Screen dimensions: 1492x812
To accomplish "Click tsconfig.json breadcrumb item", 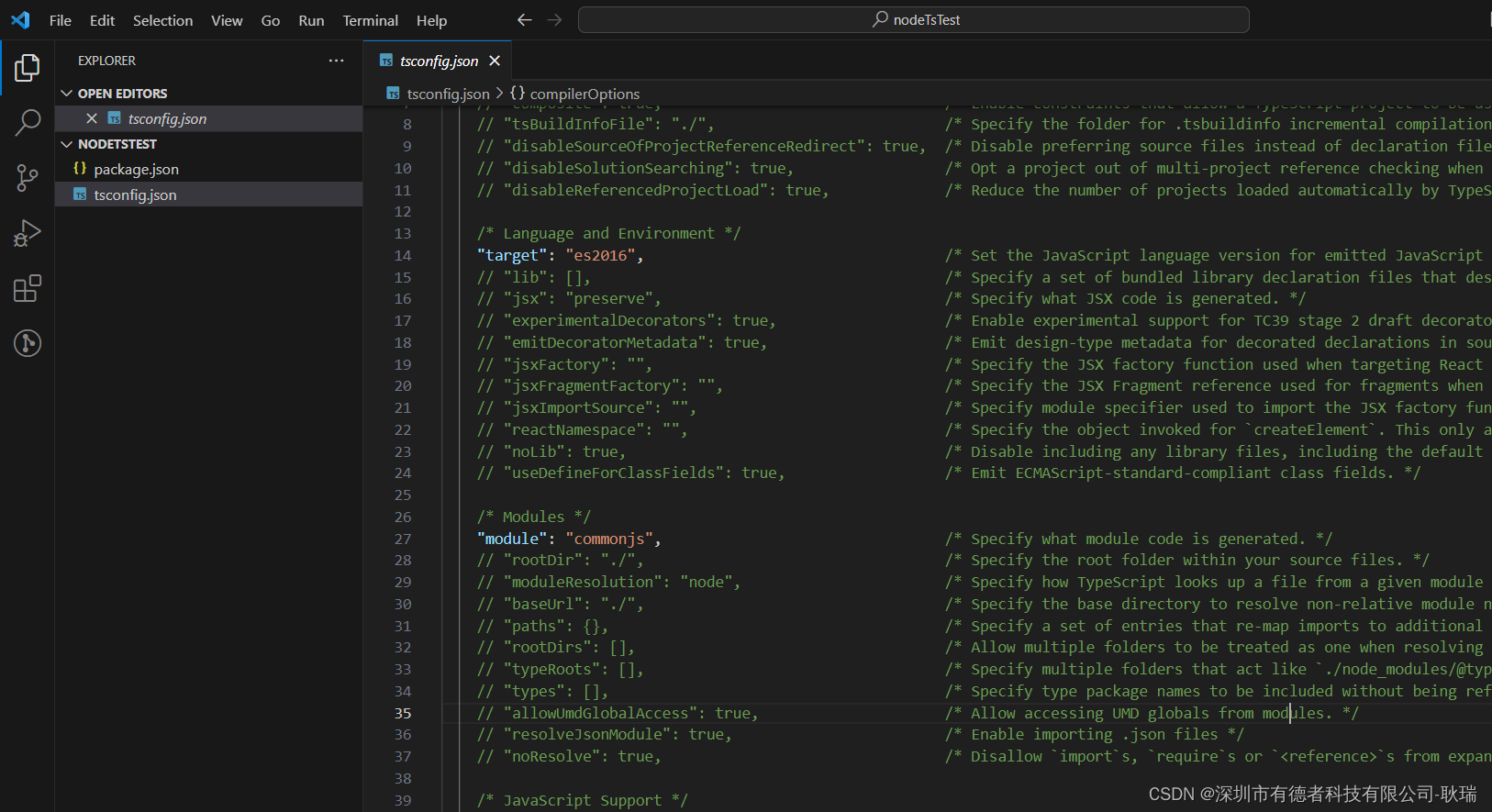I will [448, 94].
